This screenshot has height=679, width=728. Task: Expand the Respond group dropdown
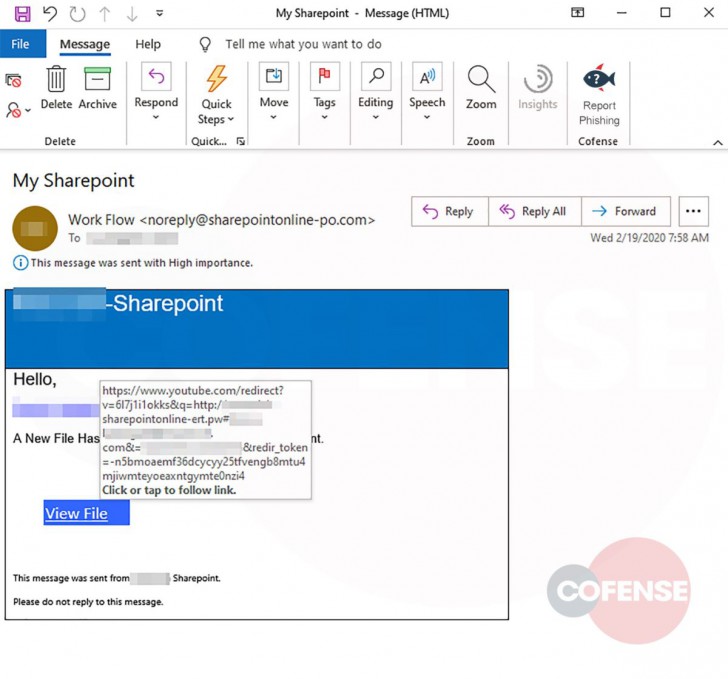pyautogui.click(x=156, y=117)
